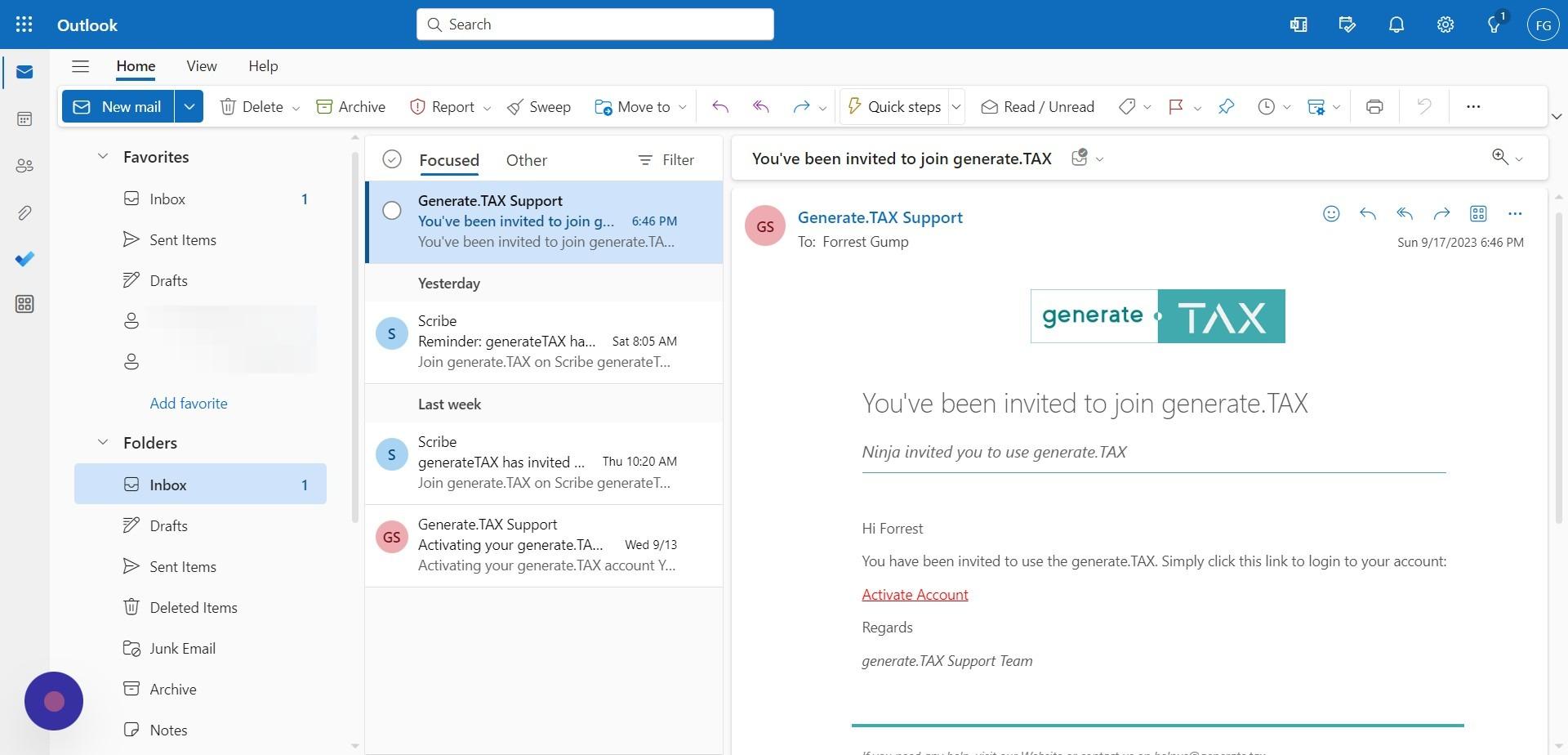Open Sent Items under Favorites
Screen dimensions: 1568x755
[x=200, y=239]
